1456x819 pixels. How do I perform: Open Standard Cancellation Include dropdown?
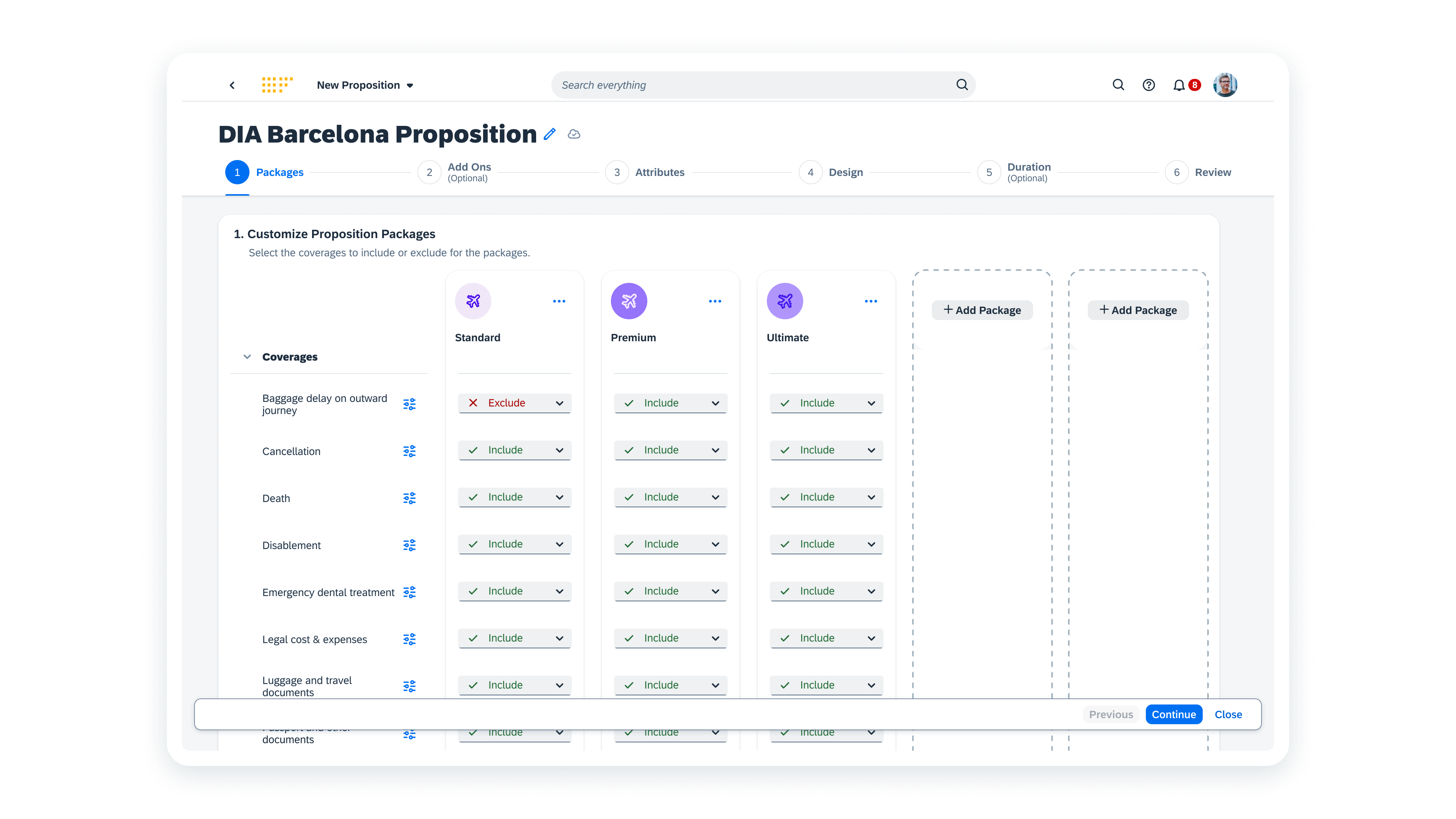pyautogui.click(x=515, y=450)
